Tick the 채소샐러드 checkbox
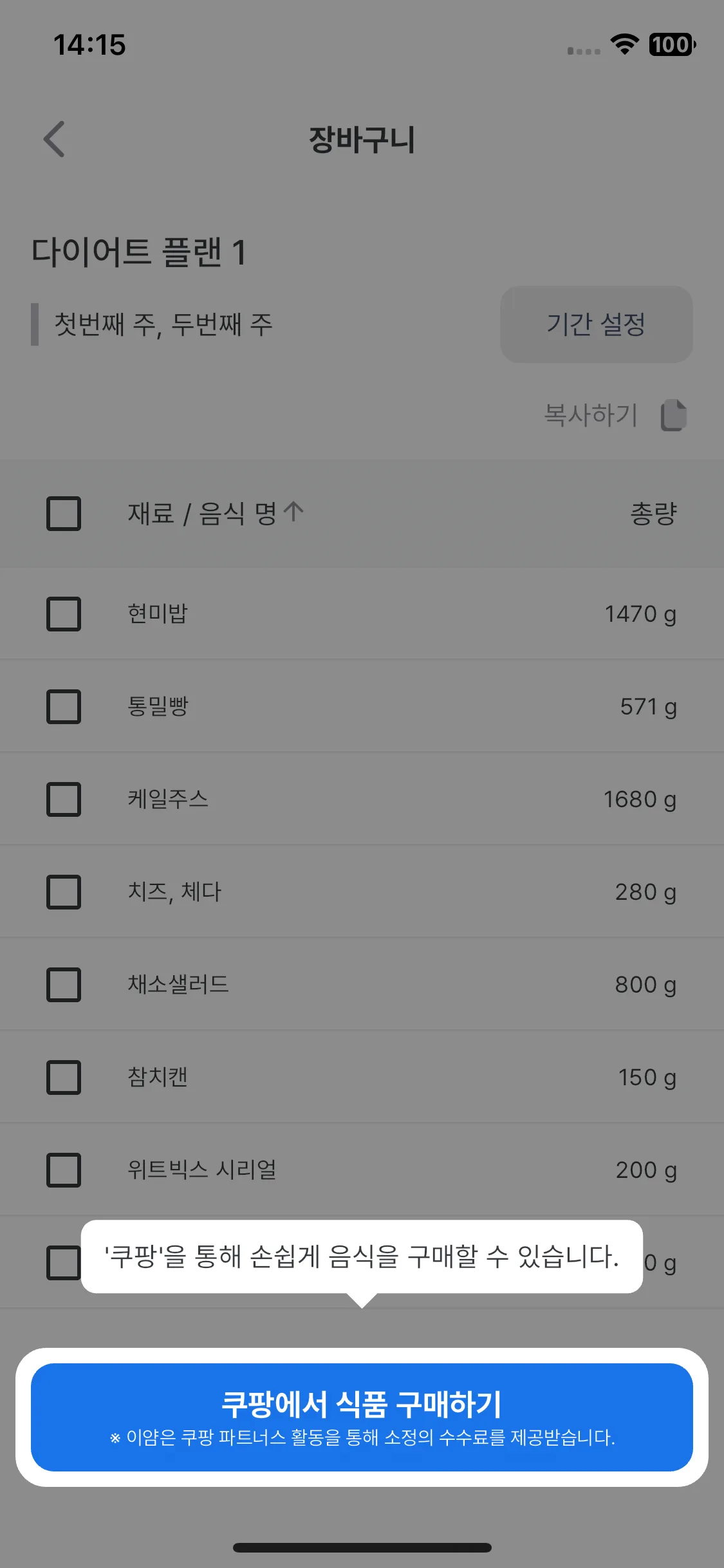The image size is (724, 1568). (x=64, y=985)
